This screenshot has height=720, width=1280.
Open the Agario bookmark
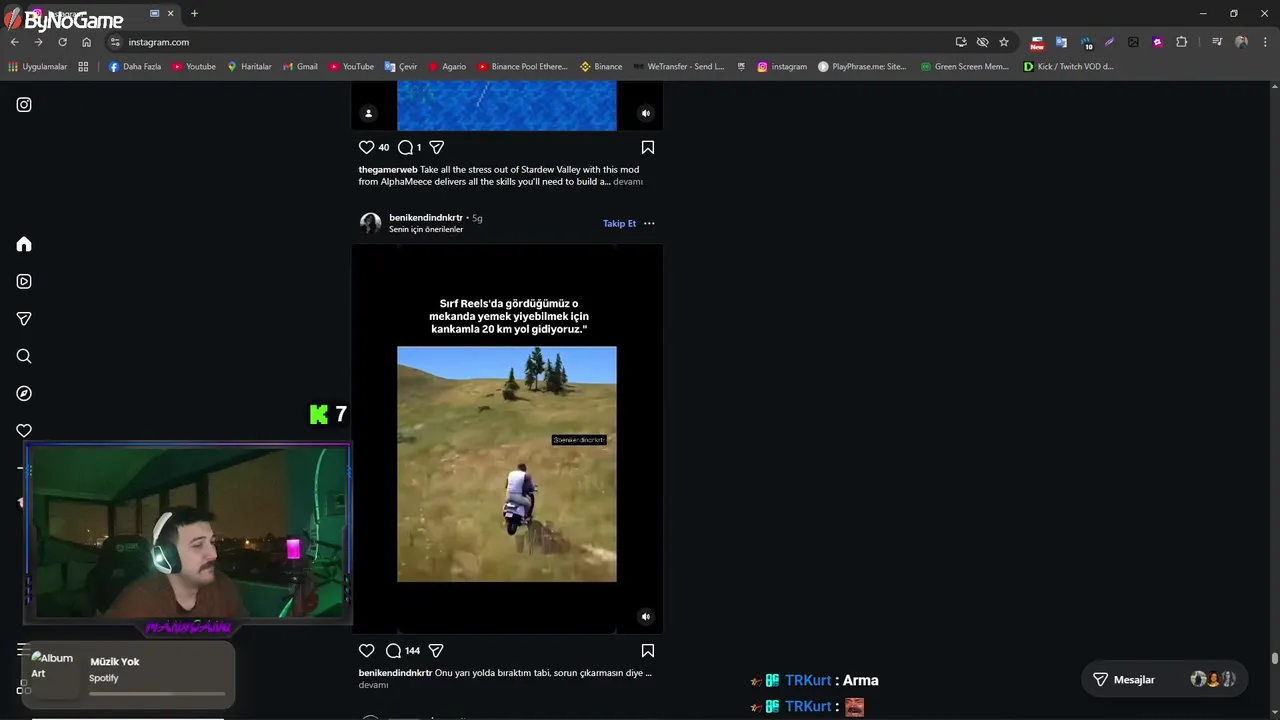pyautogui.click(x=447, y=67)
